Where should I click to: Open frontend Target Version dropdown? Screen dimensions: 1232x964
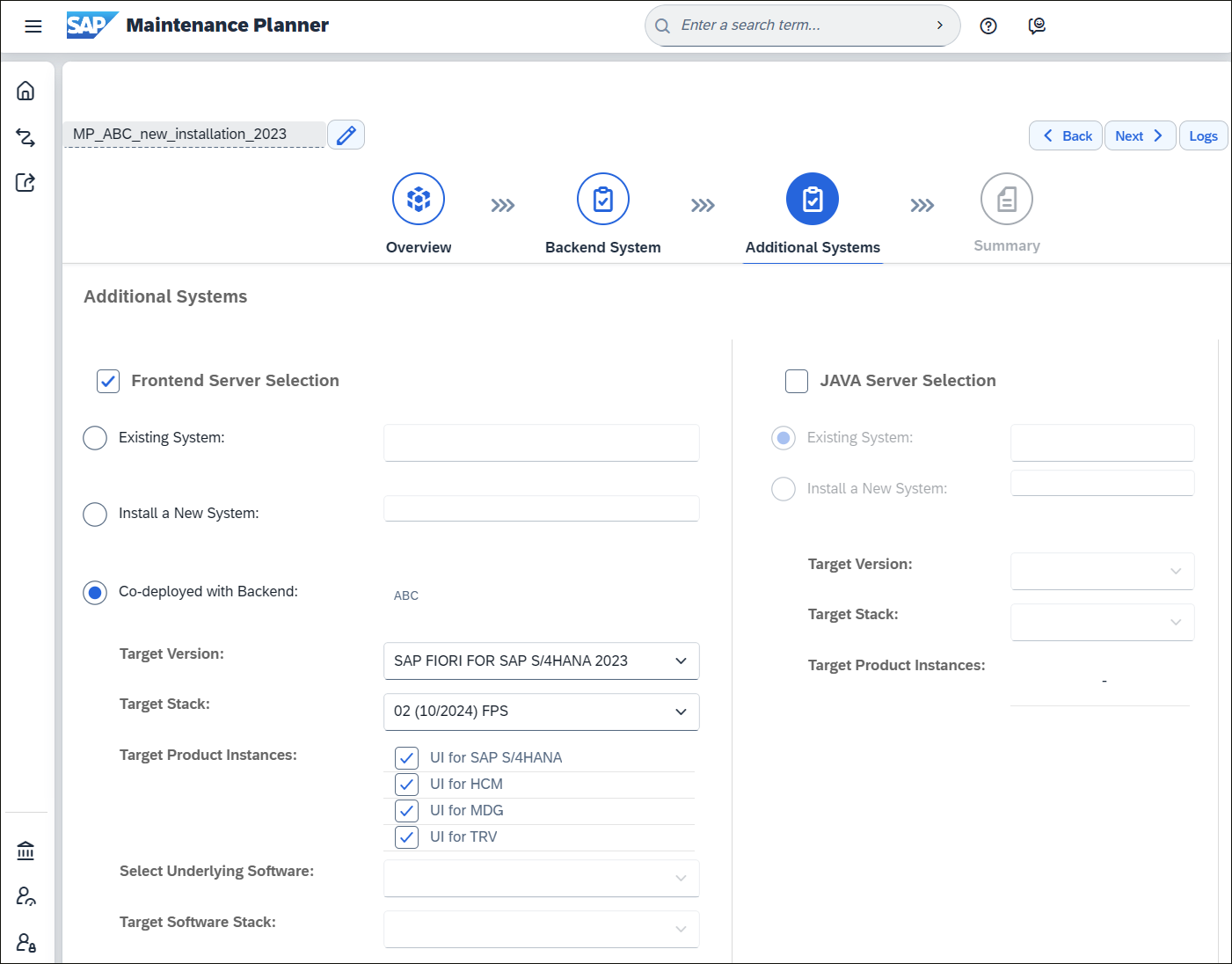(x=542, y=661)
